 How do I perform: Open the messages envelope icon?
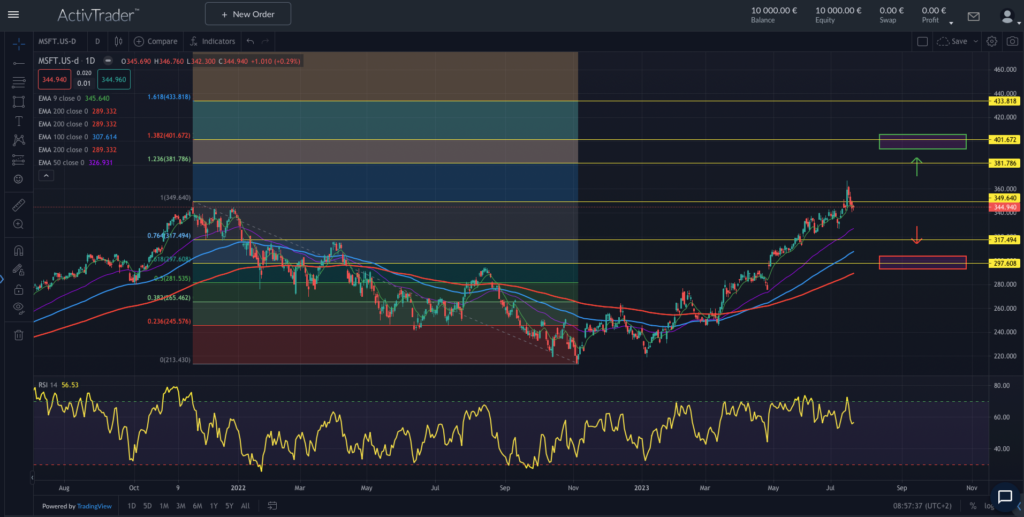974,16
